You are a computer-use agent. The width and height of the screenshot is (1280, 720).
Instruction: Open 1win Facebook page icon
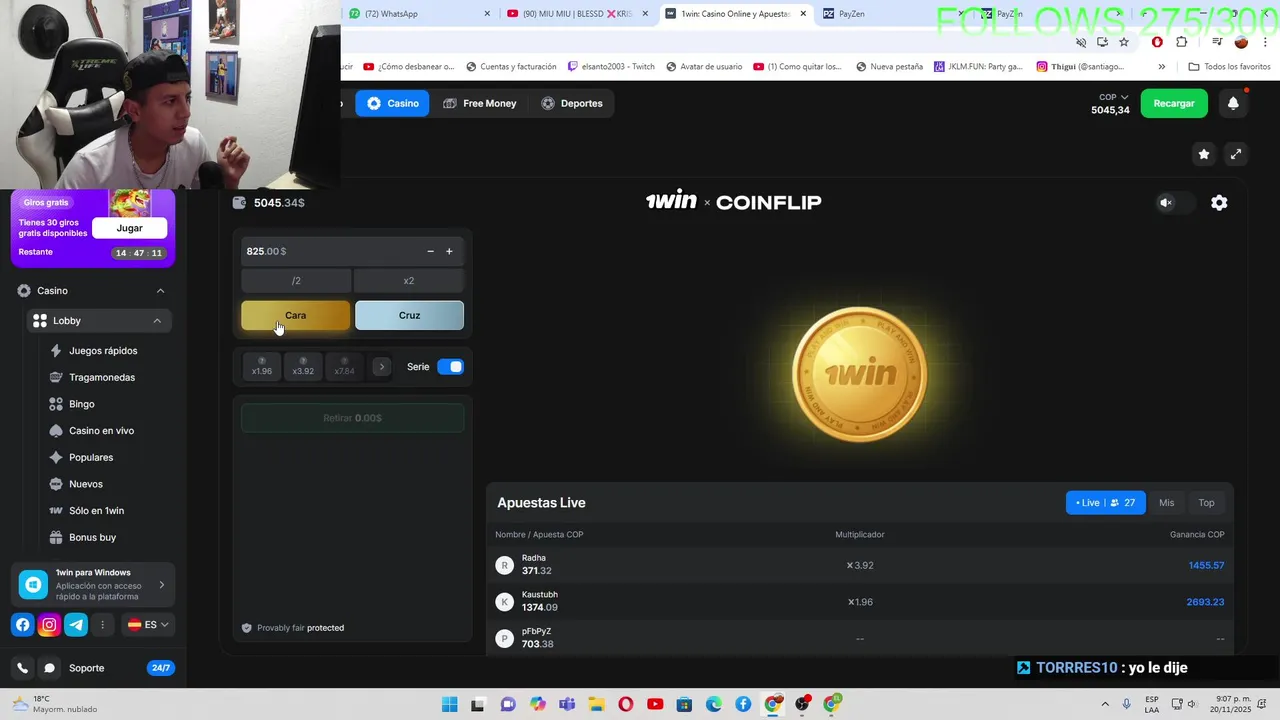[23, 625]
